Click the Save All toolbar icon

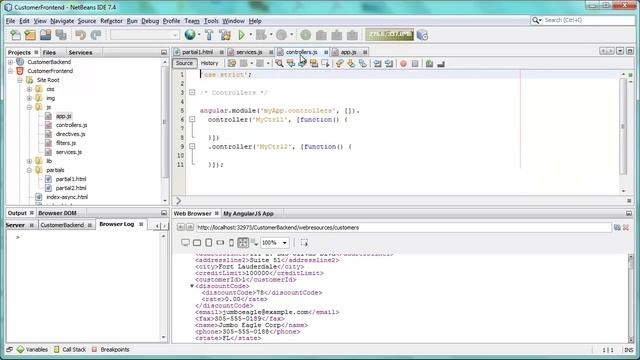click(61, 35)
